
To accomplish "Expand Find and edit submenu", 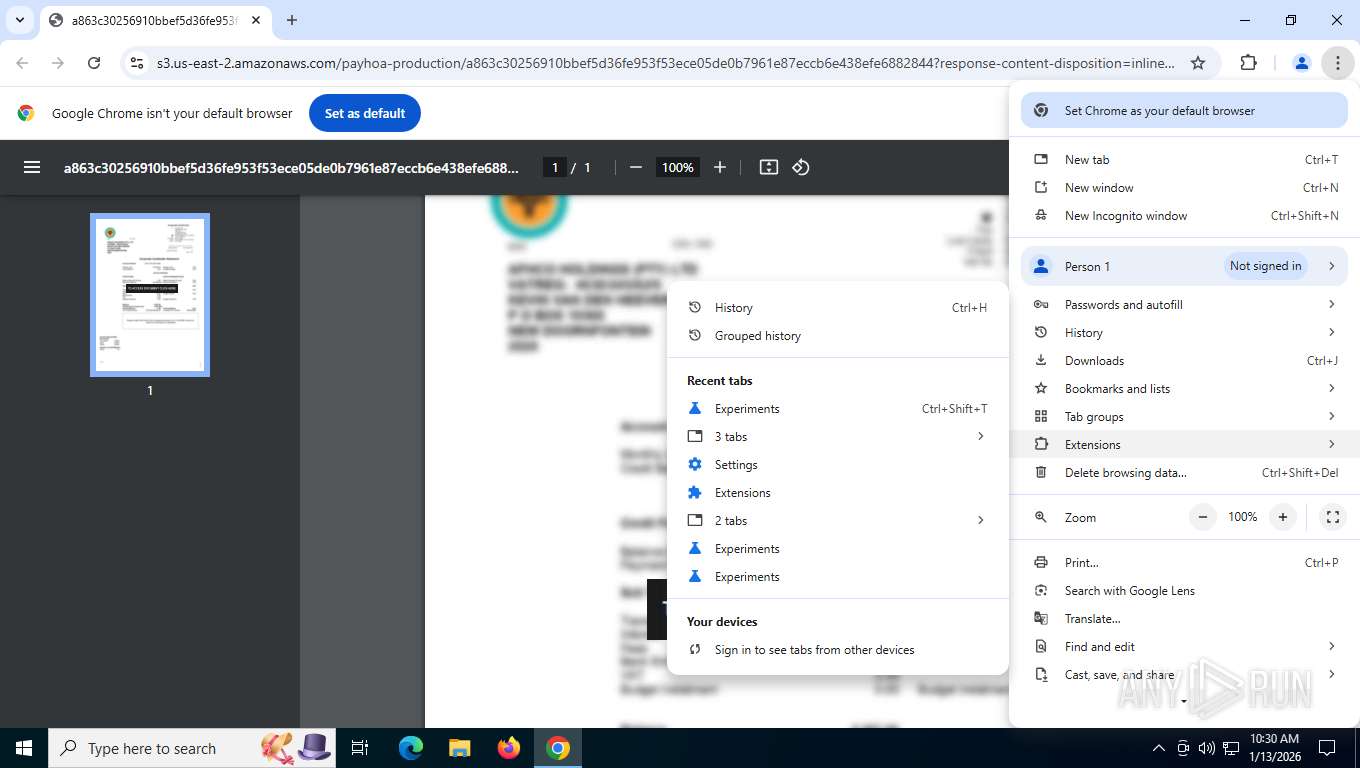I will click(1184, 647).
